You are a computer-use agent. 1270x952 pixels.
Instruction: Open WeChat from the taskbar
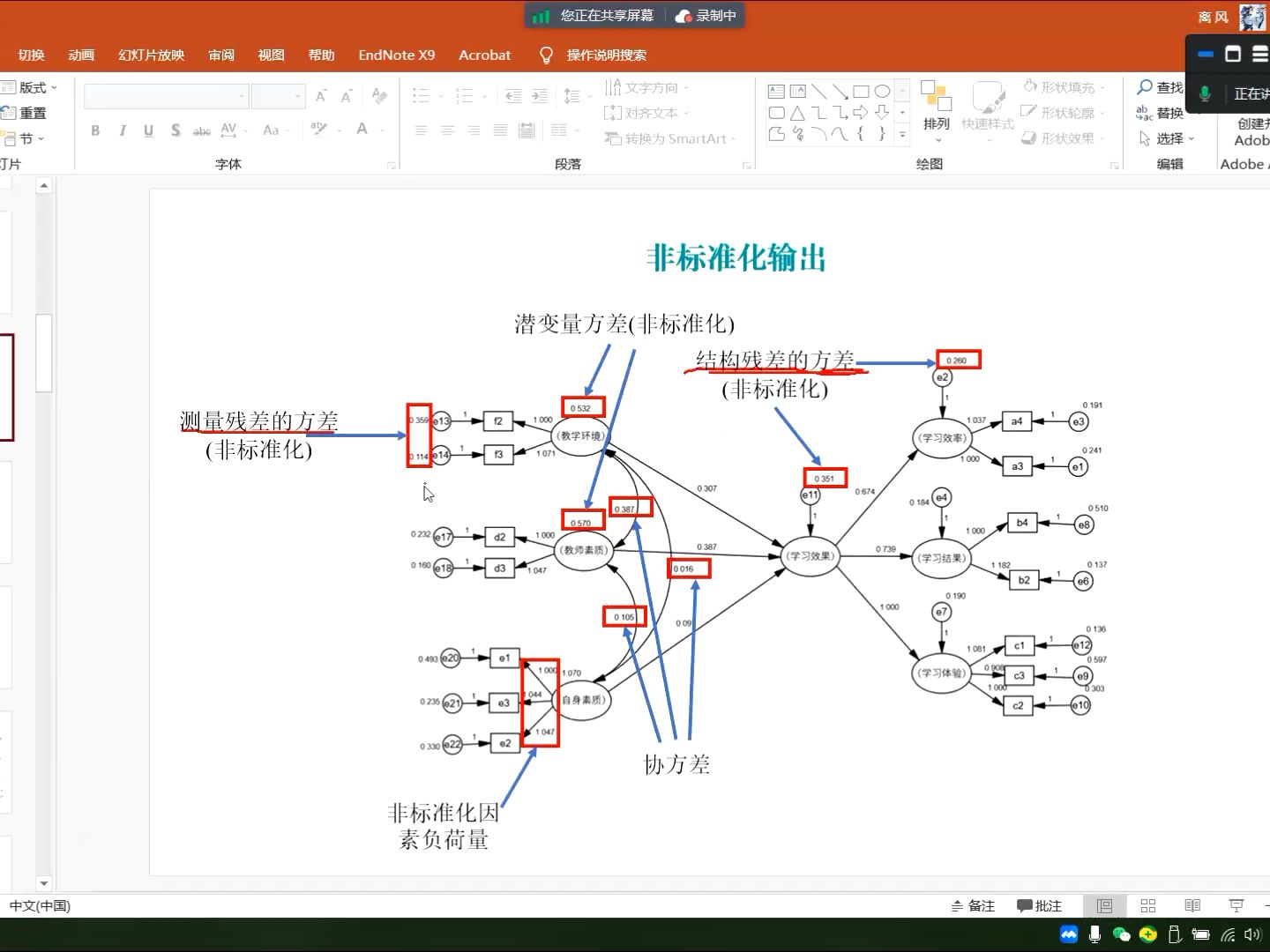[x=1121, y=933]
